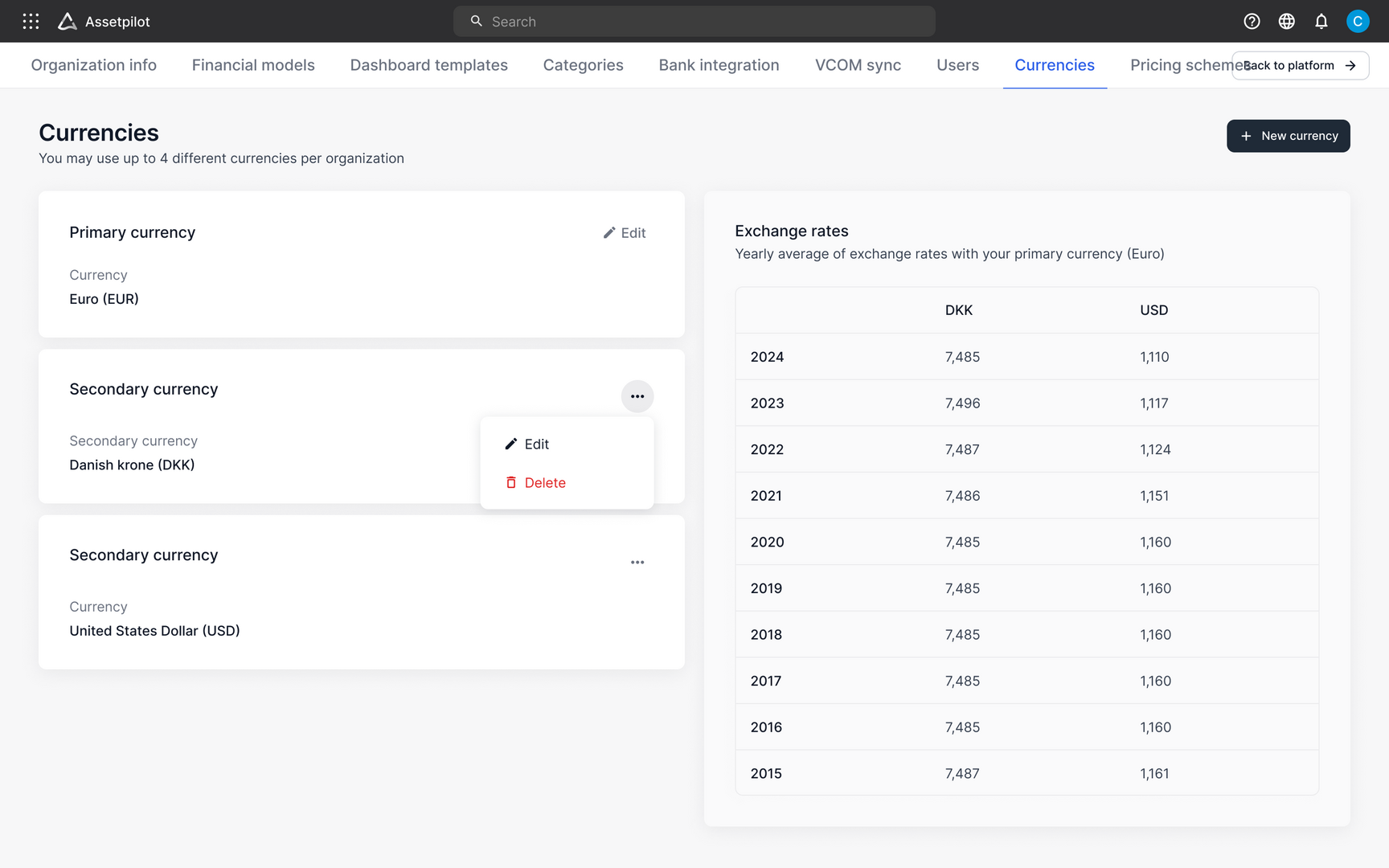Open the Bank integration tab
The height and width of the screenshot is (868, 1389).
tap(719, 66)
